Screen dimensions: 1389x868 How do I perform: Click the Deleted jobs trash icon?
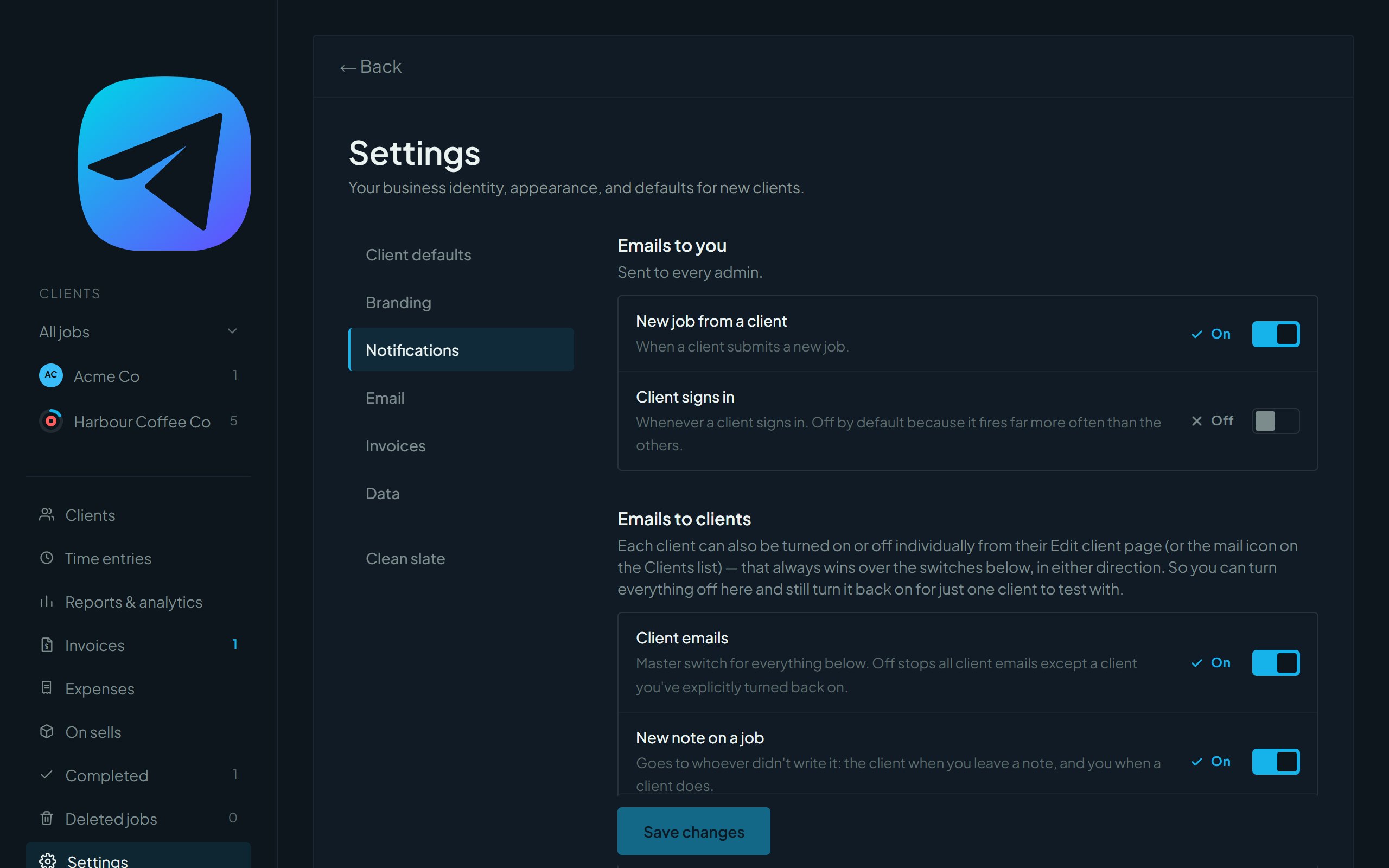point(47,818)
